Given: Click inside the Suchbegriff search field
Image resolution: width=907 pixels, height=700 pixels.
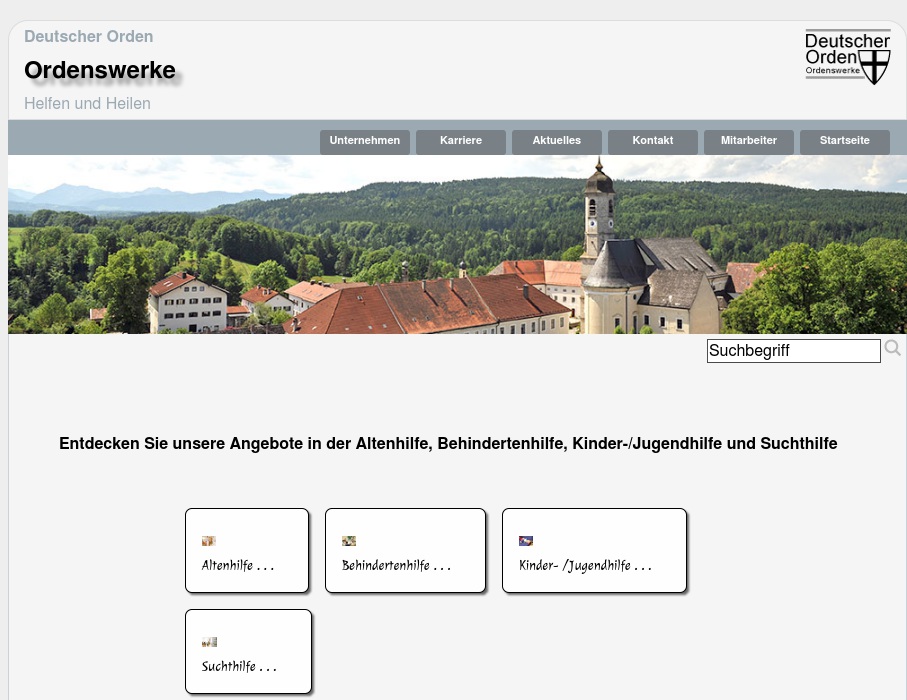Looking at the screenshot, I should tap(793, 351).
